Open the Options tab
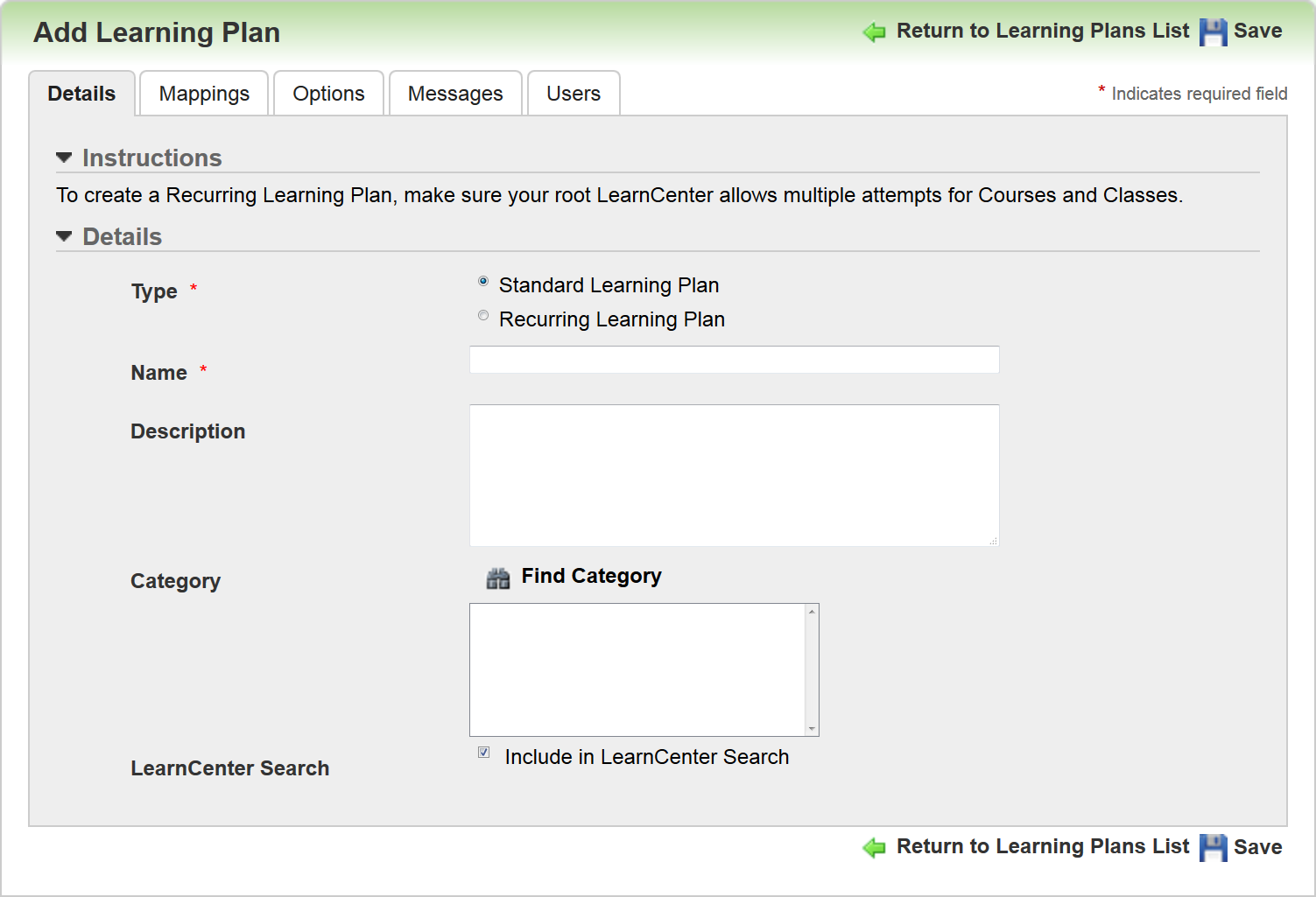1316x897 pixels. click(328, 94)
